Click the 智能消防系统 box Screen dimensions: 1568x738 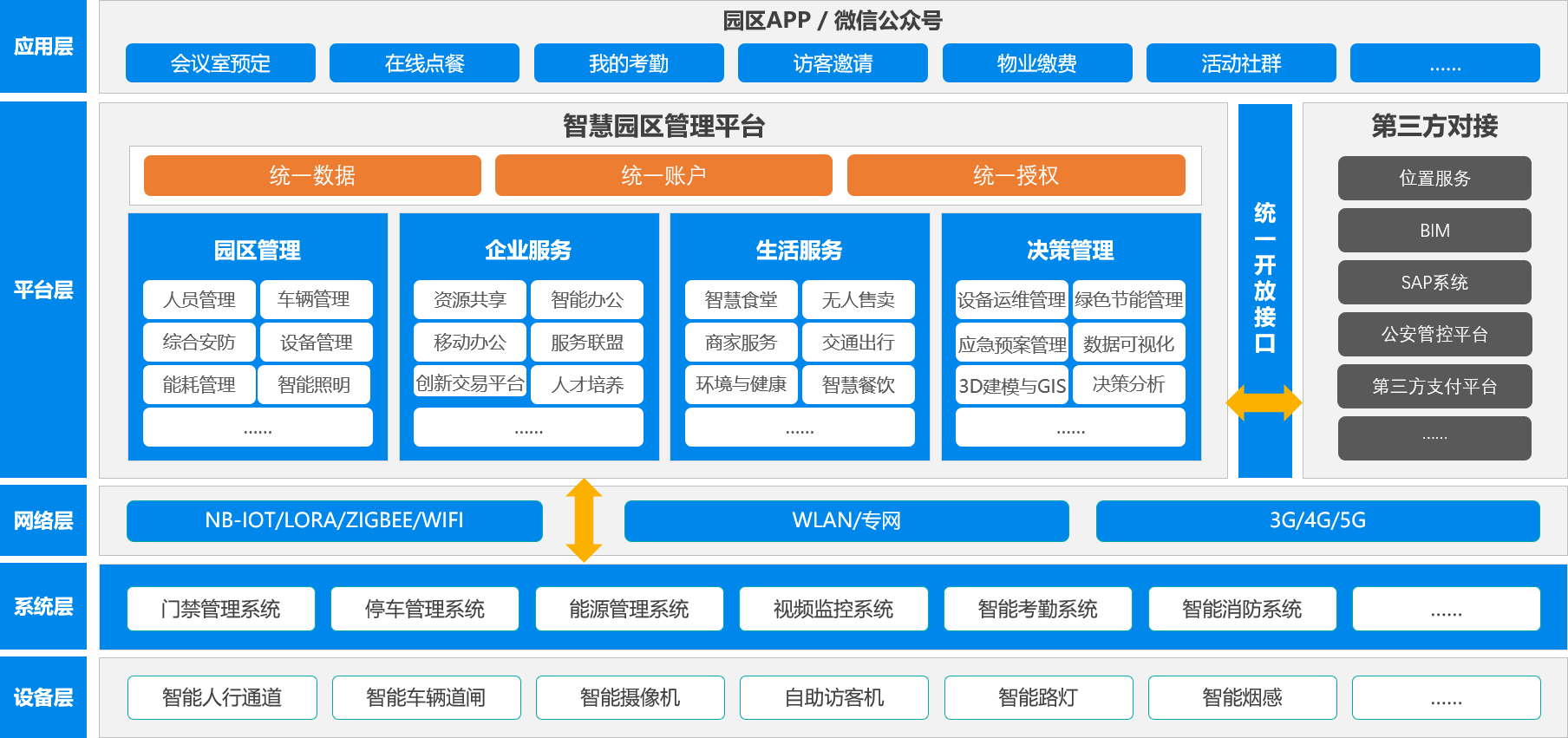pyautogui.click(x=1242, y=609)
